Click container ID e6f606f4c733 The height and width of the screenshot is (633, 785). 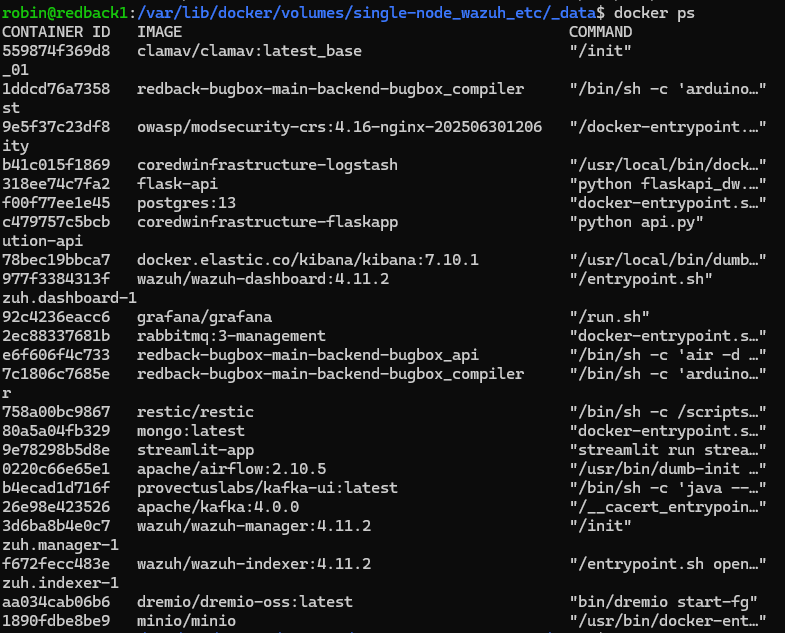(56, 356)
